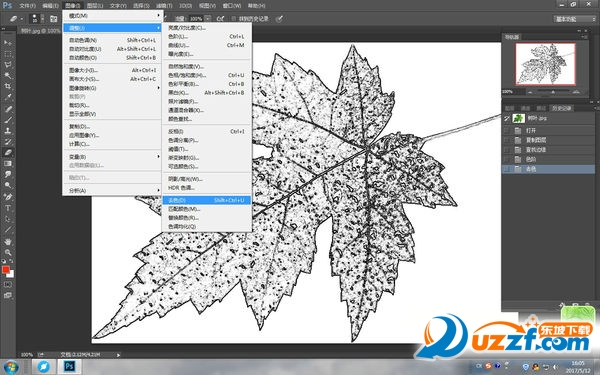This screenshot has height=375, width=600.
Task: Select the Dodge tool
Action: tap(8, 186)
